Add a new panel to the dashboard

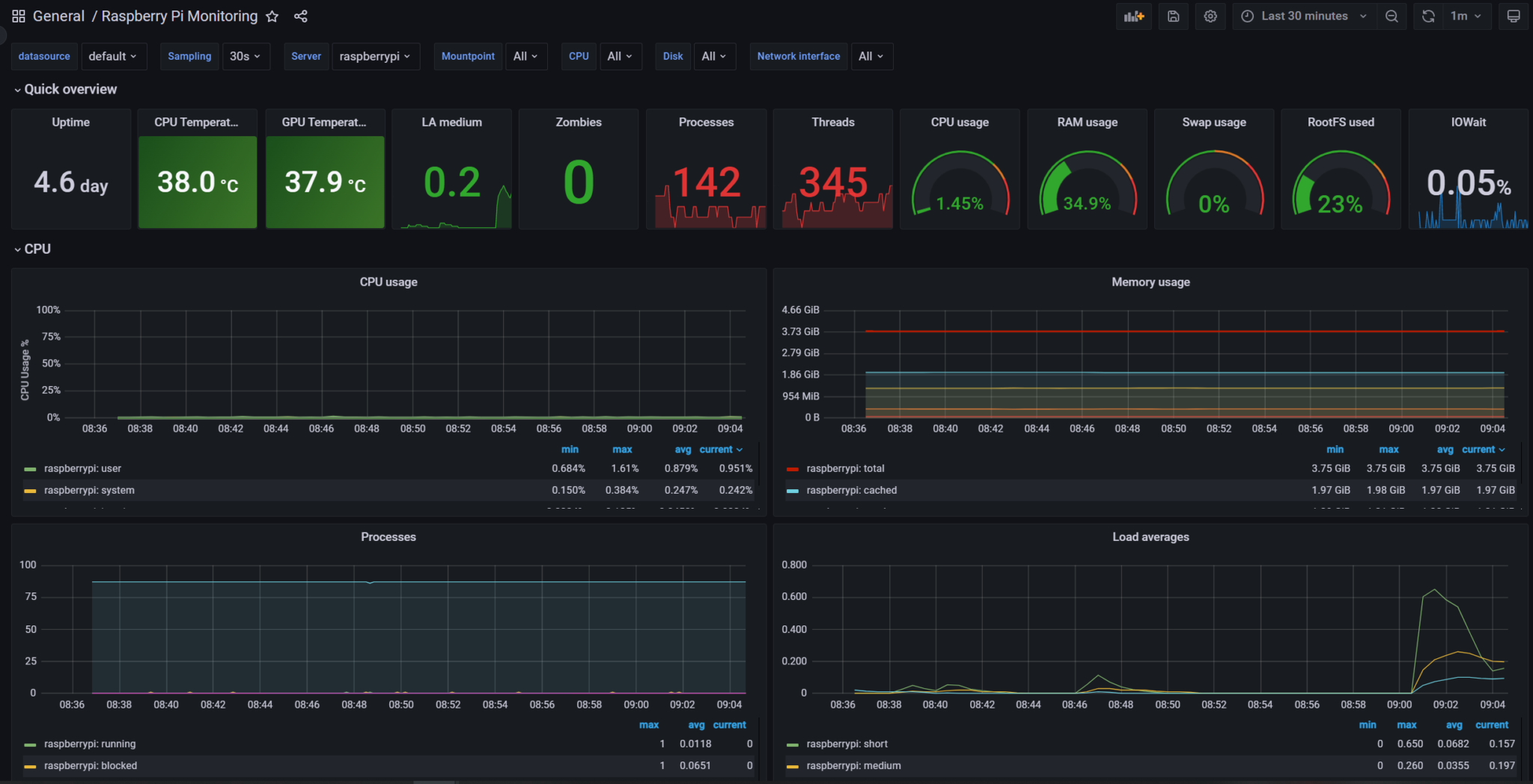[1134, 16]
